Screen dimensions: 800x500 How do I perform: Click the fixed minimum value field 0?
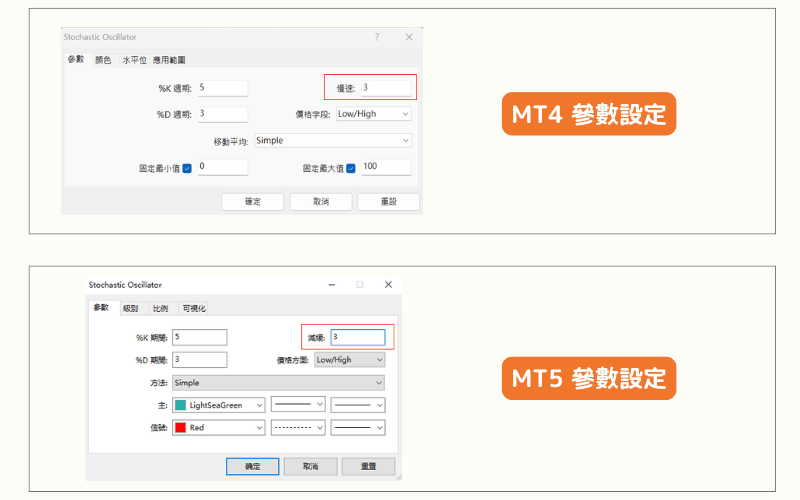[x=223, y=167]
